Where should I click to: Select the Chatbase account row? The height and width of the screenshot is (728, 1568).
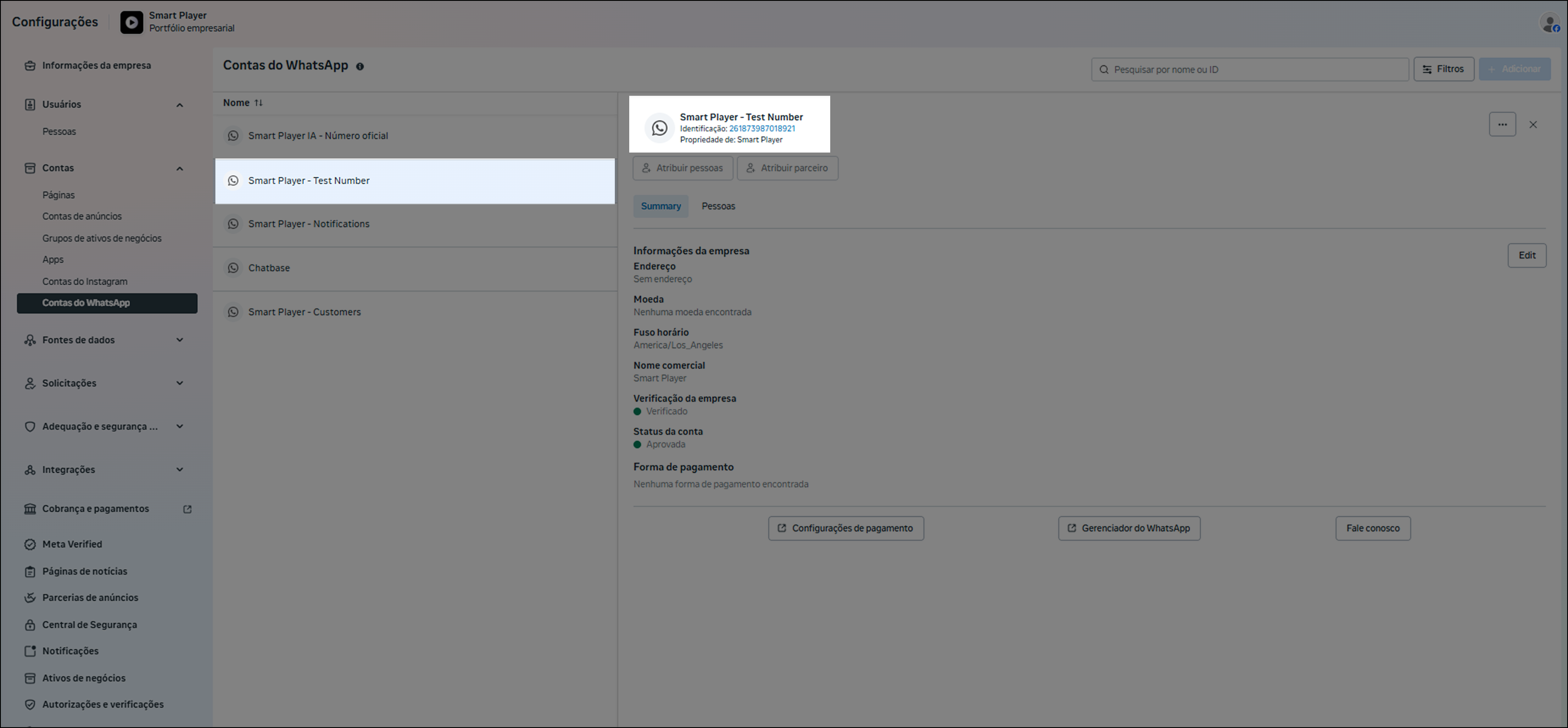pyautogui.click(x=415, y=268)
